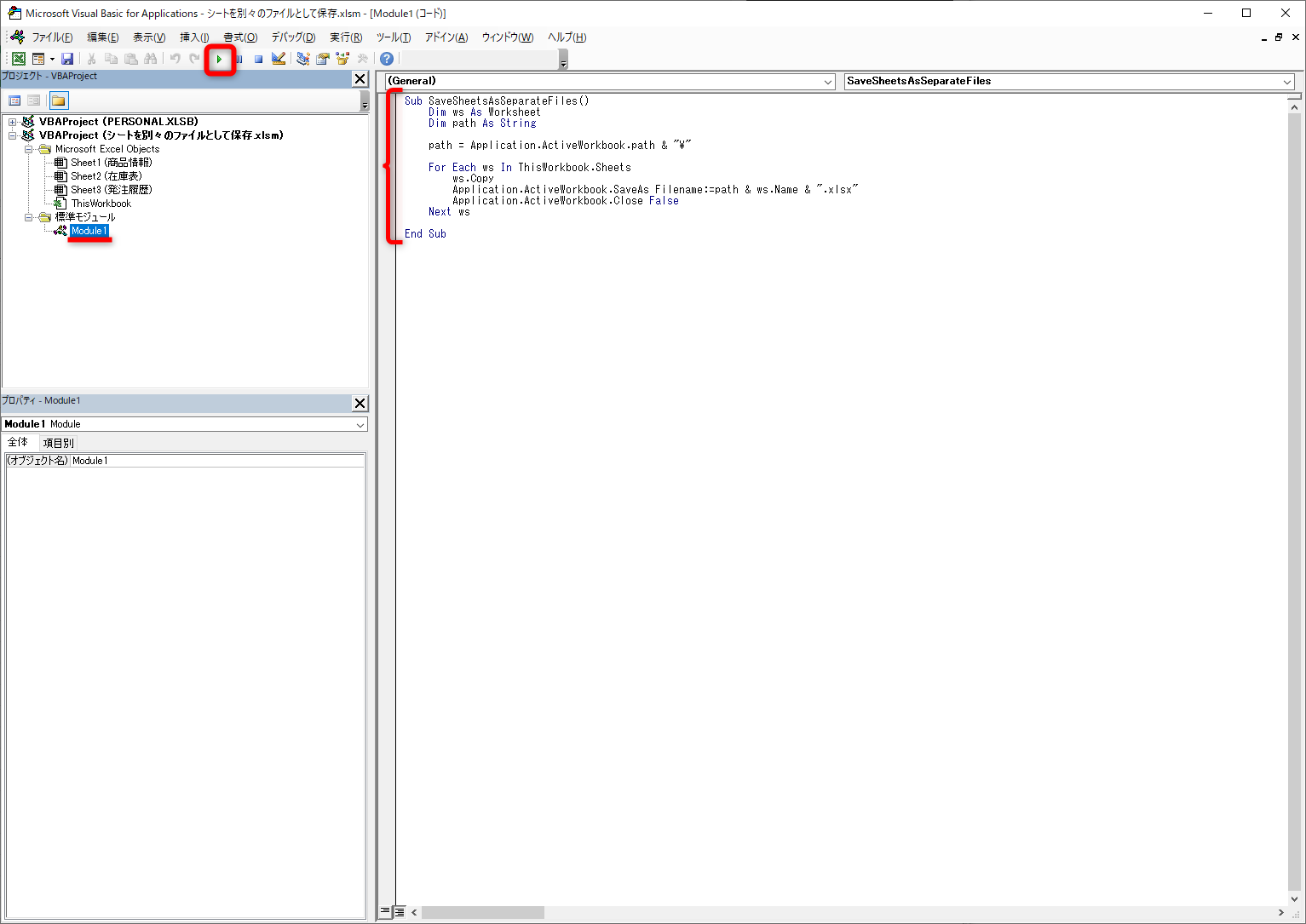Viewport: 1306px width, 924px height.
Task: Open the ウィンドウ(W) menu
Action: click(508, 37)
